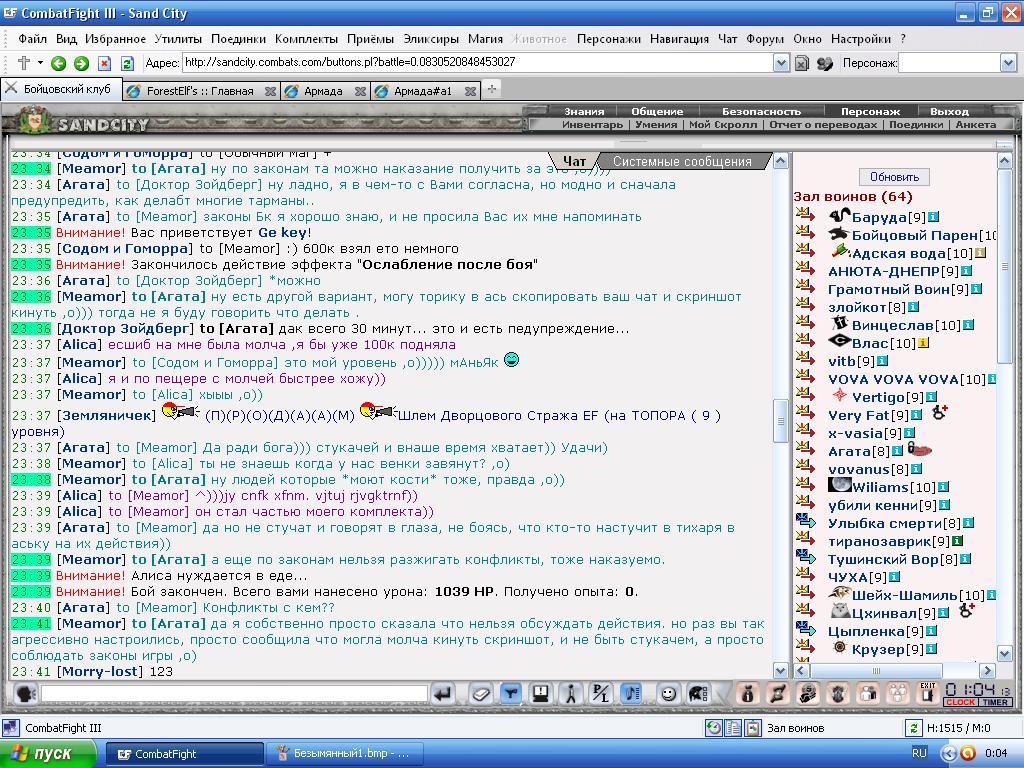This screenshot has height=768, width=1024.
Task: Open Мой Скролл link
Action: coord(722,124)
